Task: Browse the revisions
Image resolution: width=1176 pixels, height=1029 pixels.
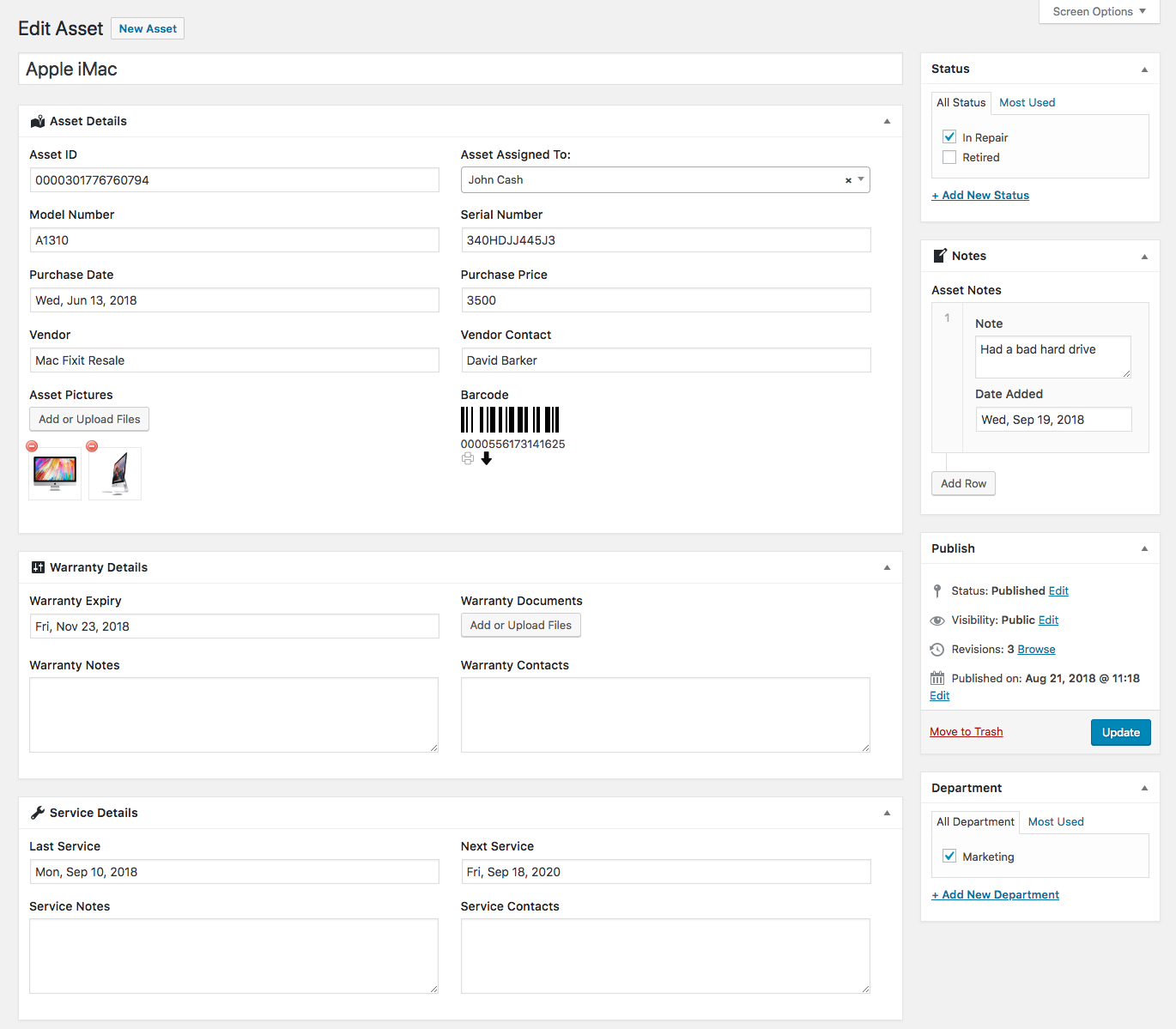Action: click(1036, 650)
